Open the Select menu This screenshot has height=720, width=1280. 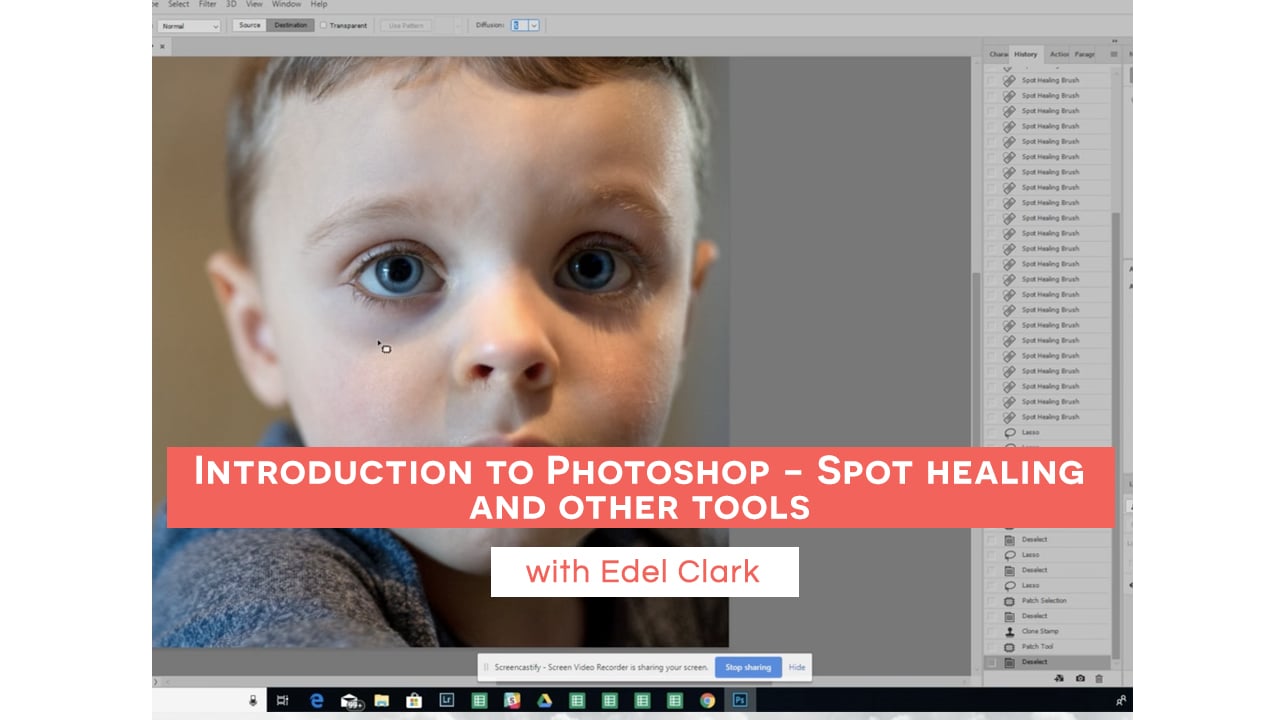[x=179, y=5]
